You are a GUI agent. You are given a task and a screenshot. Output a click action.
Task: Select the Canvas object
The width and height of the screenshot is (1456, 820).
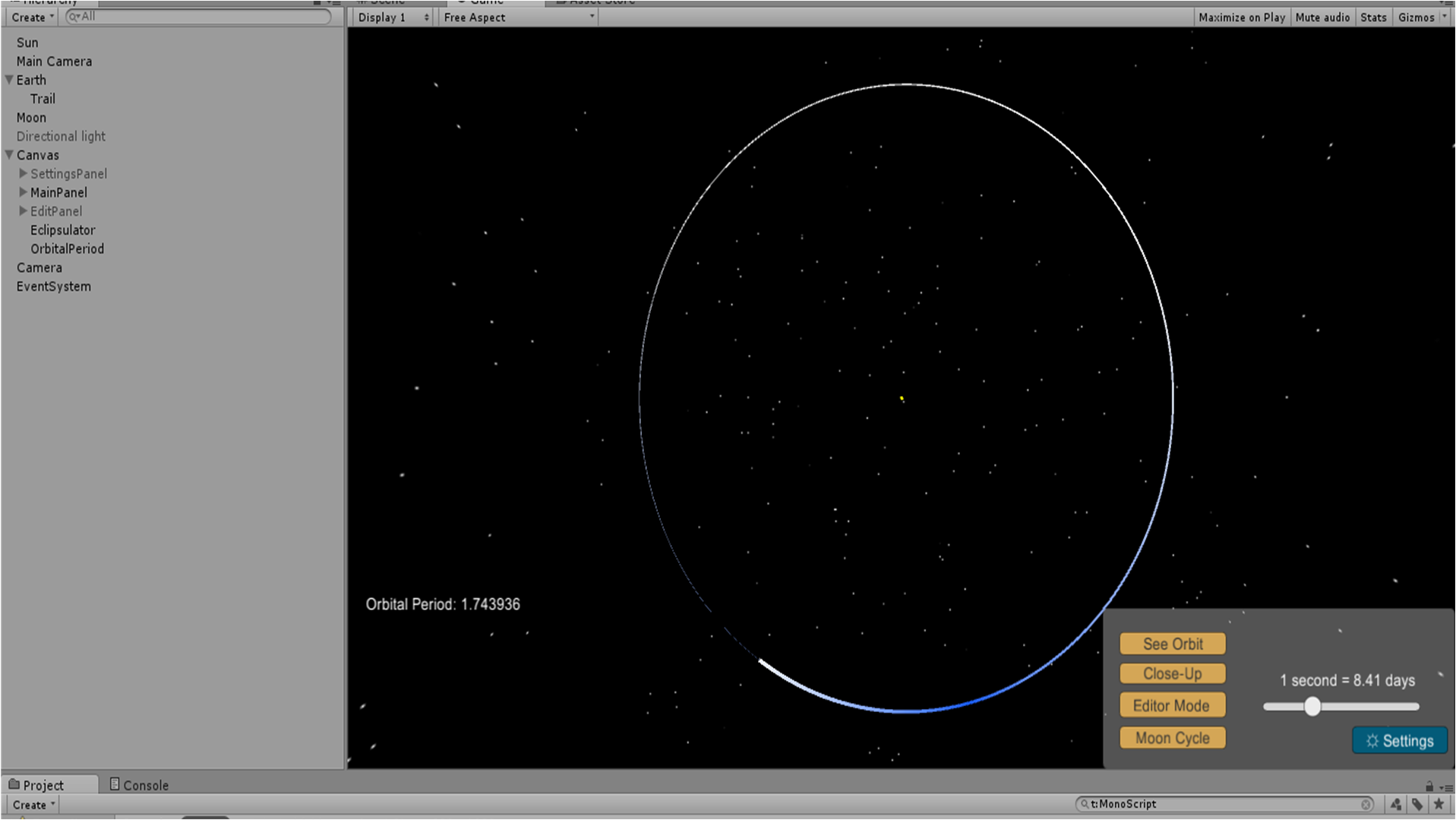[x=37, y=155]
